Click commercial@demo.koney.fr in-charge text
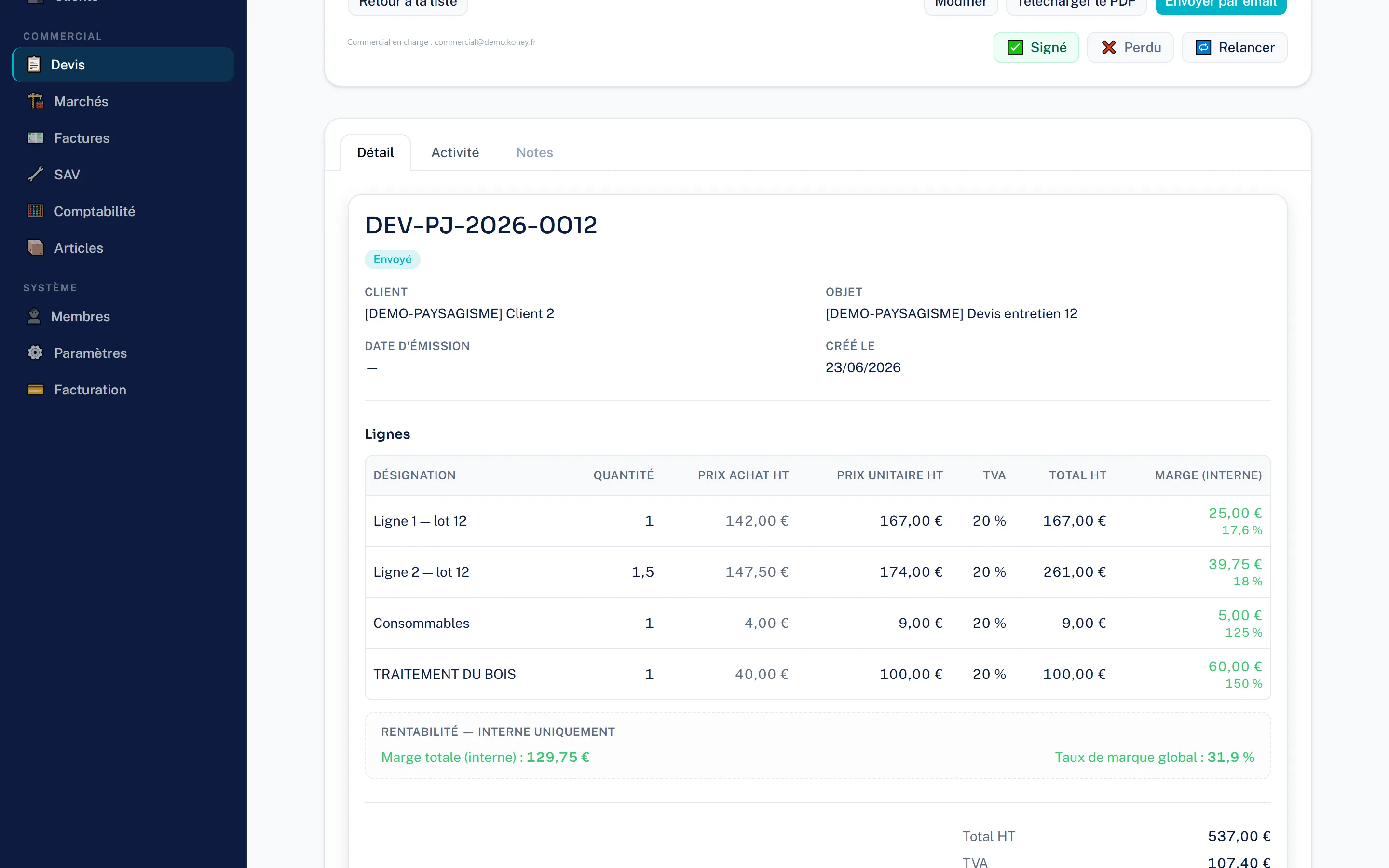This screenshot has width=1389, height=868. 485,42
